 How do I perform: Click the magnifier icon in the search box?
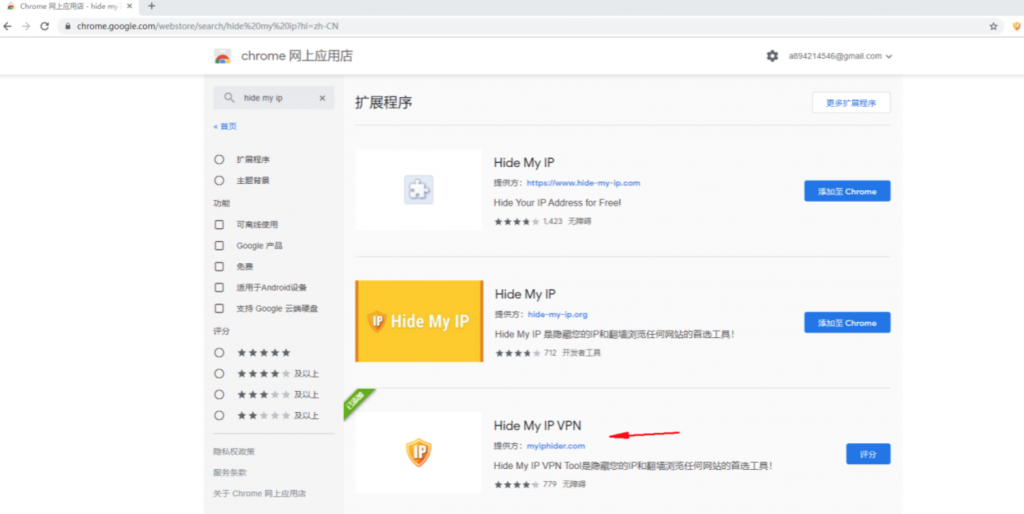(229, 98)
